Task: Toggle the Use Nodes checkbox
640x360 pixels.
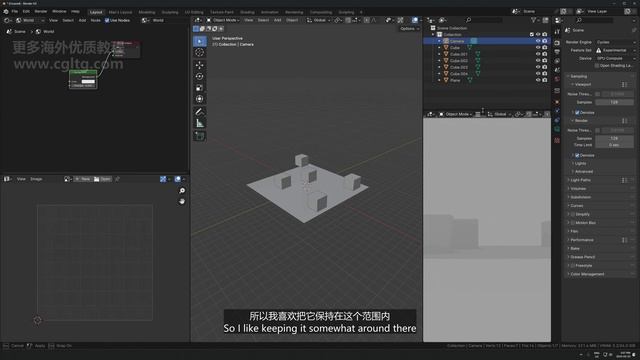Action: pyautogui.click(x=107, y=20)
